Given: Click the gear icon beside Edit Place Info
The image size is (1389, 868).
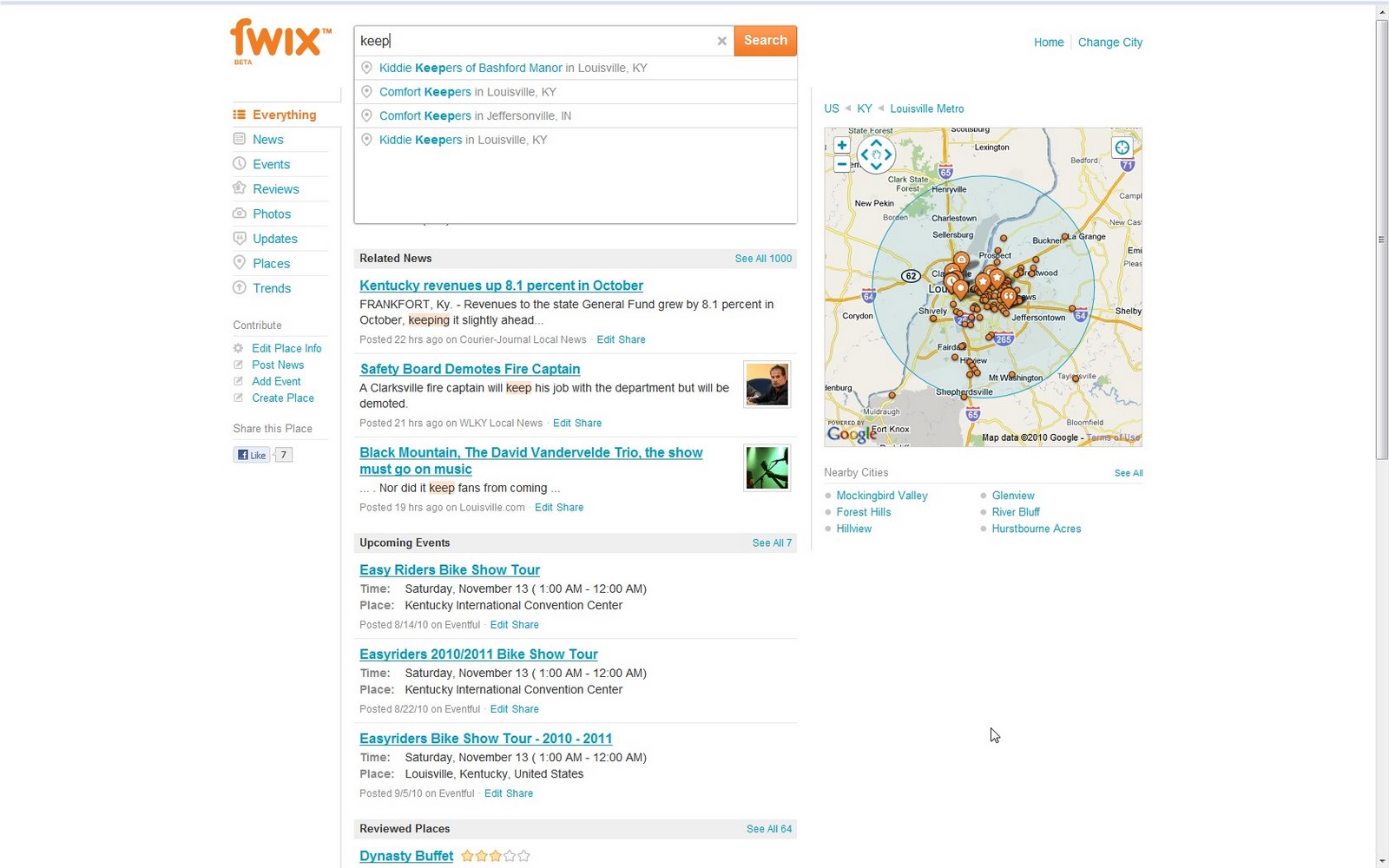Looking at the screenshot, I should click(x=238, y=348).
